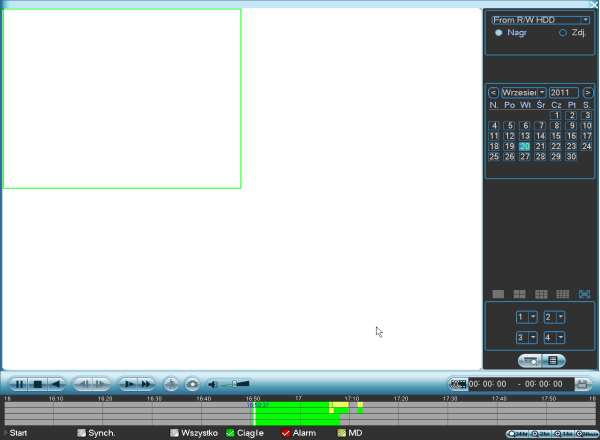Click the 2011 year field

pyautogui.click(x=563, y=93)
